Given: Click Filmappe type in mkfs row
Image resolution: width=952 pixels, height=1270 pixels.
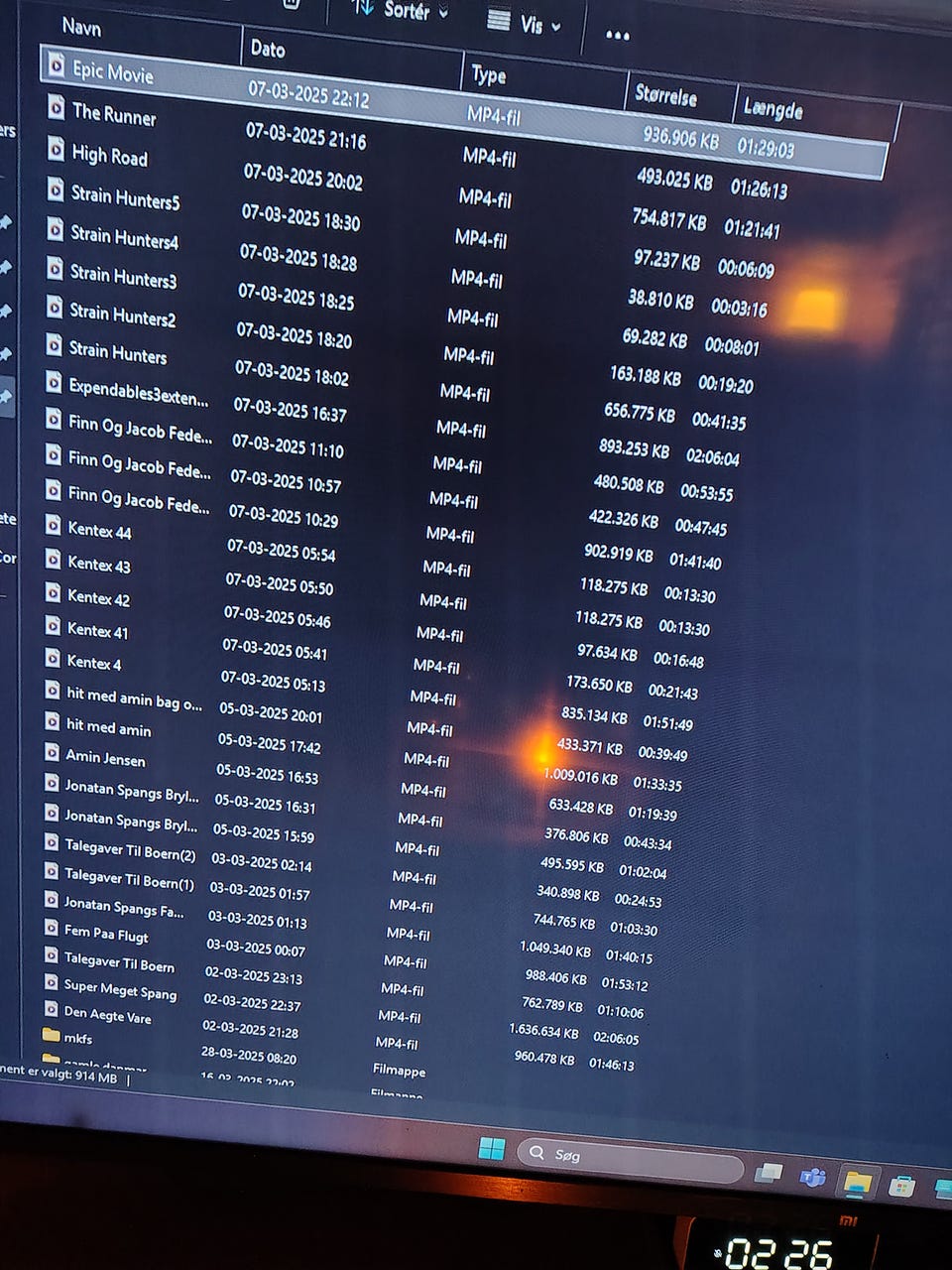Looking at the screenshot, I should [399, 1070].
